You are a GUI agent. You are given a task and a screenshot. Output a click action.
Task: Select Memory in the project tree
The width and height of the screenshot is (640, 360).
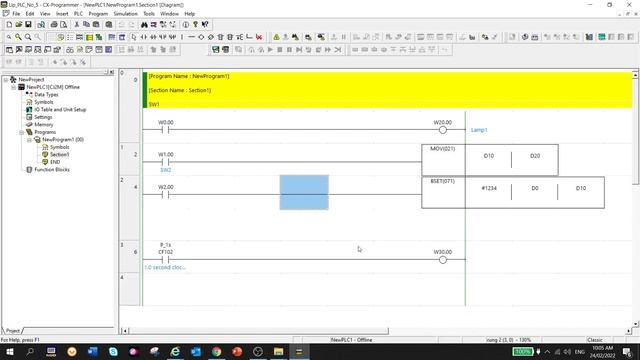click(44, 124)
